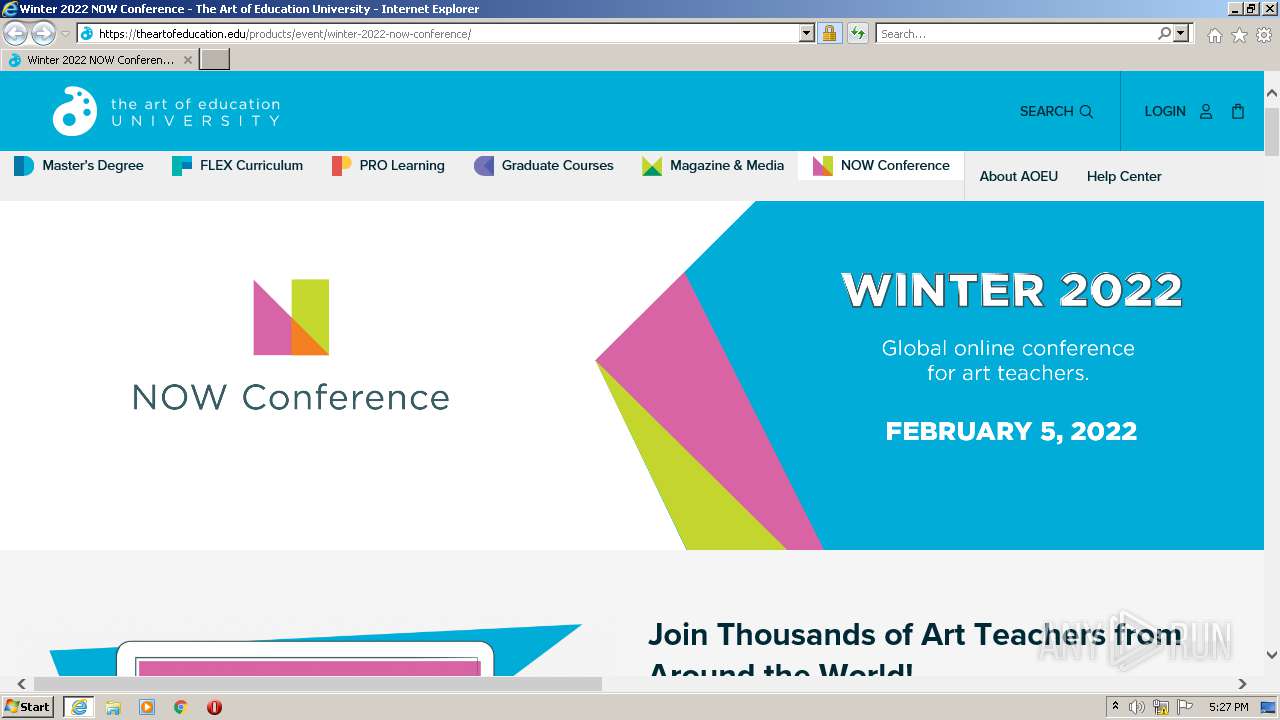Click the Magazine & Media icon

point(652,166)
